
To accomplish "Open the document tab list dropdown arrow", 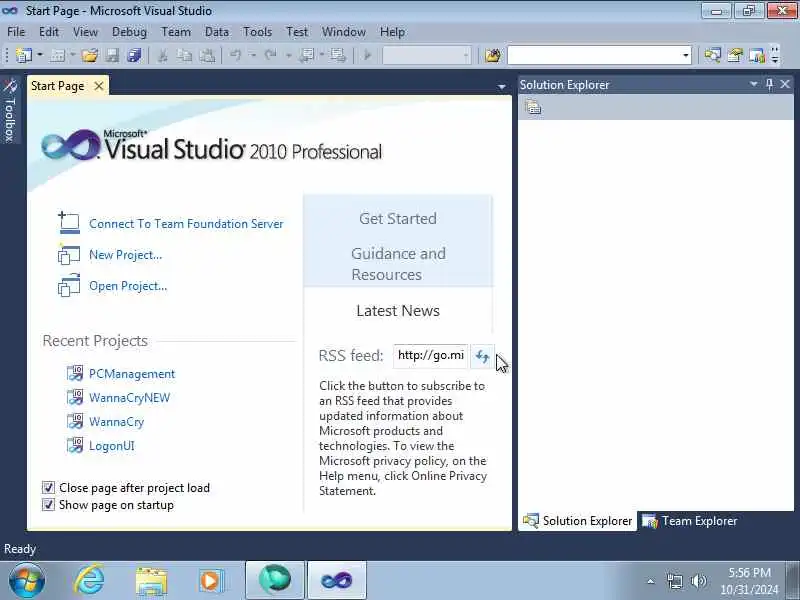I will [502, 87].
